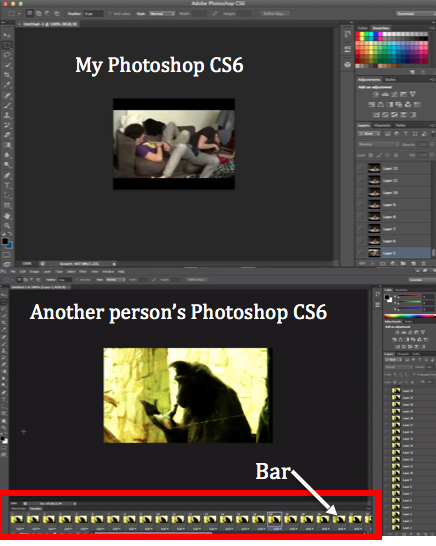Click Add to selection icon in top options bar

39,14
